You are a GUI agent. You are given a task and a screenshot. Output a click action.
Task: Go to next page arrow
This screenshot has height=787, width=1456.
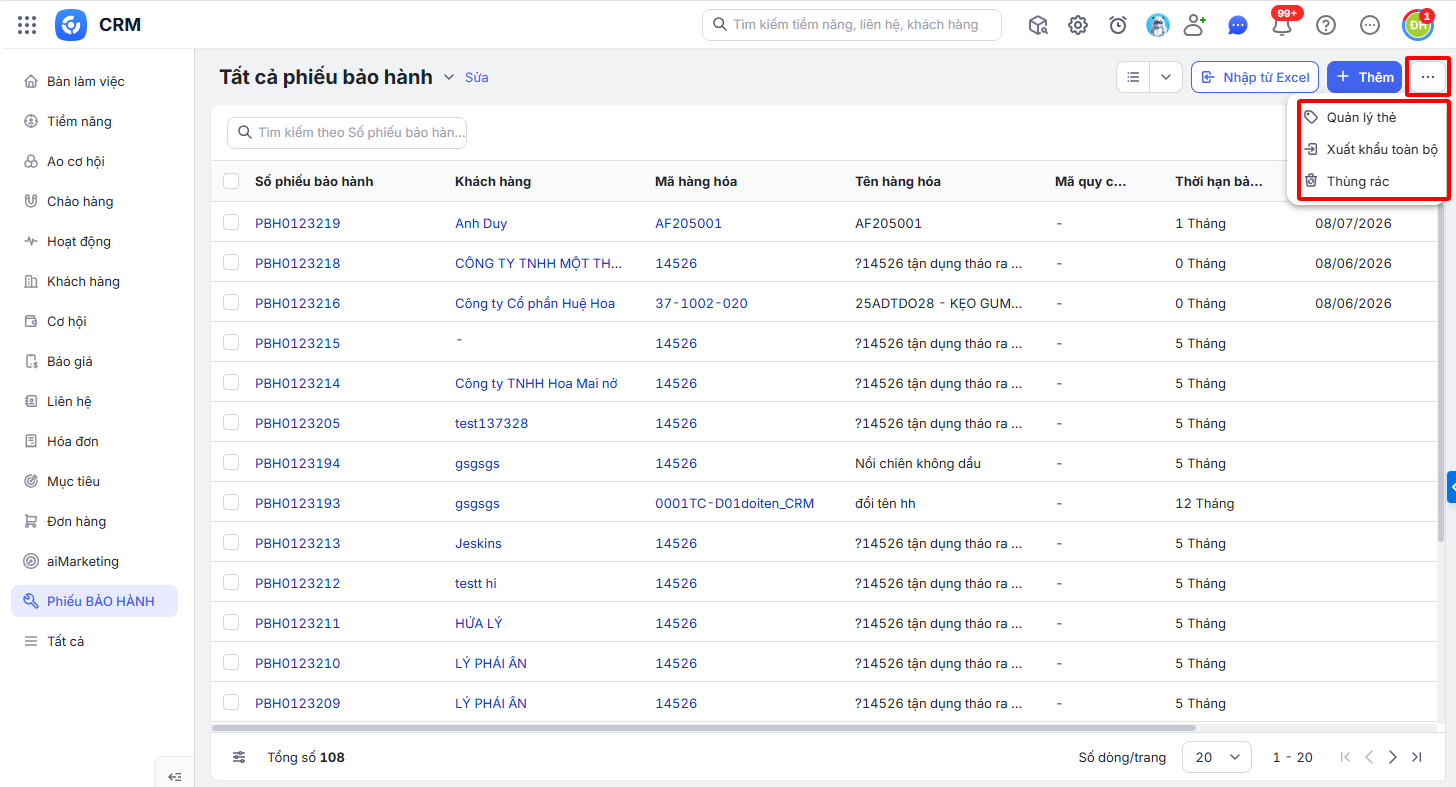click(1393, 757)
